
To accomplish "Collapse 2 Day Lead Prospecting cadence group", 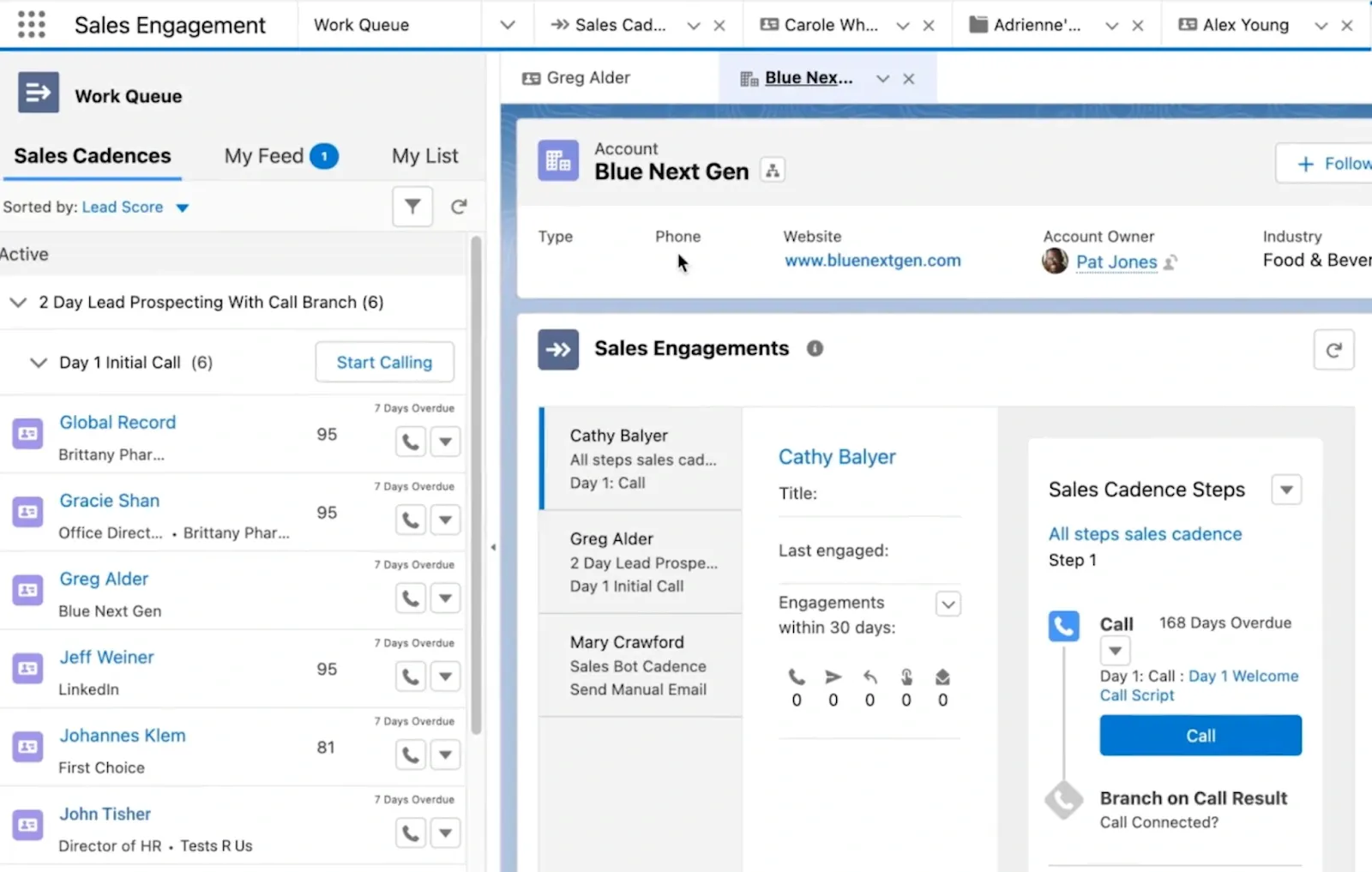I will (18, 302).
